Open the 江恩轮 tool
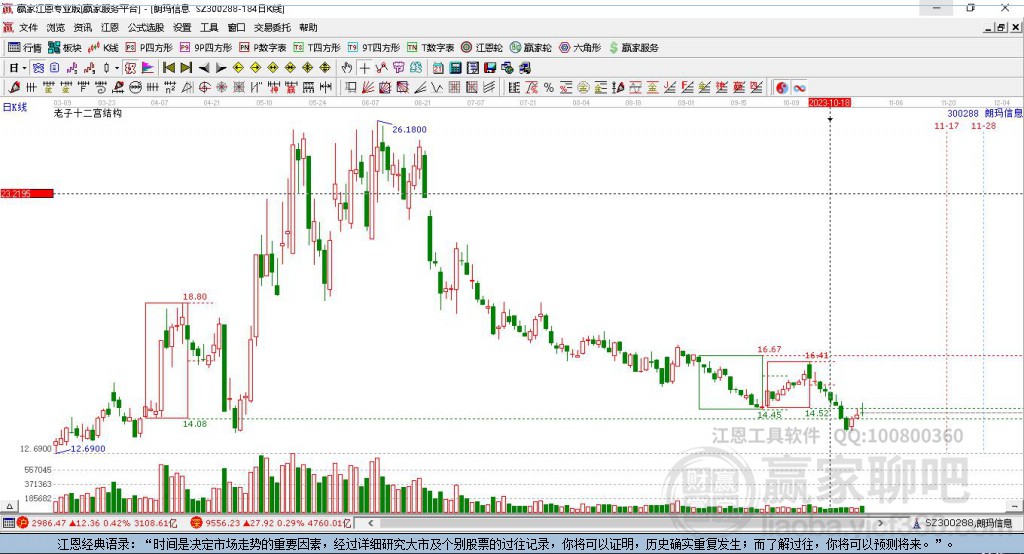1024x554 pixels. [x=482, y=48]
